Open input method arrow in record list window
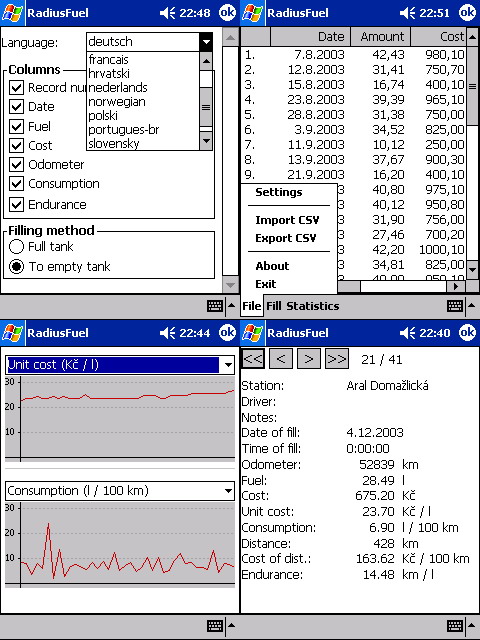The height and width of the screenshot is (640, 480). 471,306
